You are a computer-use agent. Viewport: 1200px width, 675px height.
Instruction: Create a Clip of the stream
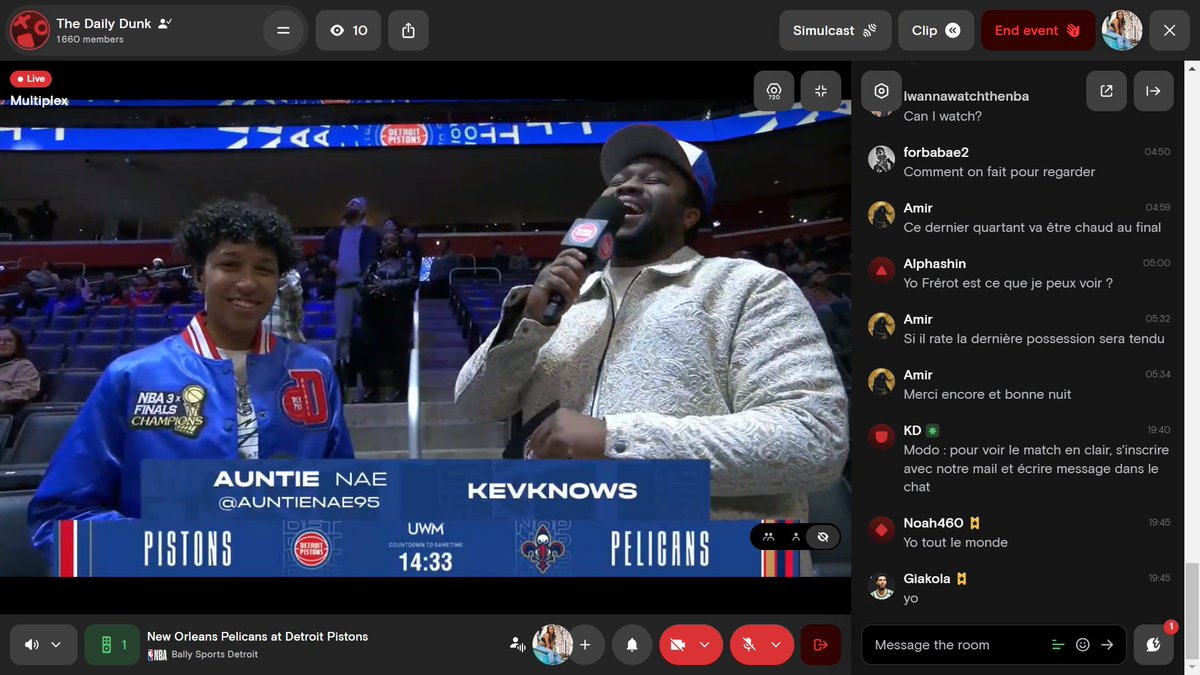click(x=936, y=30)
